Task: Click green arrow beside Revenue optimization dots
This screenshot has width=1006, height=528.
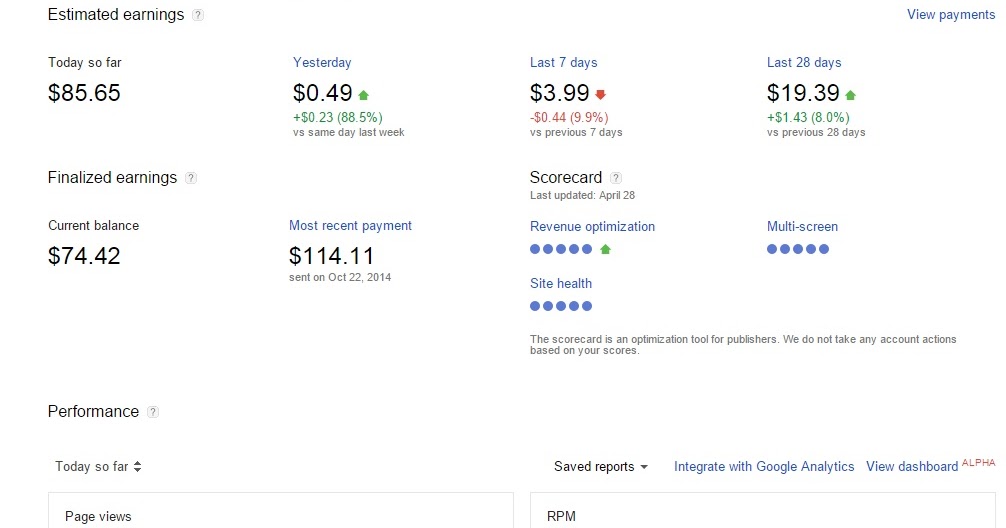Action: point(605,249)
